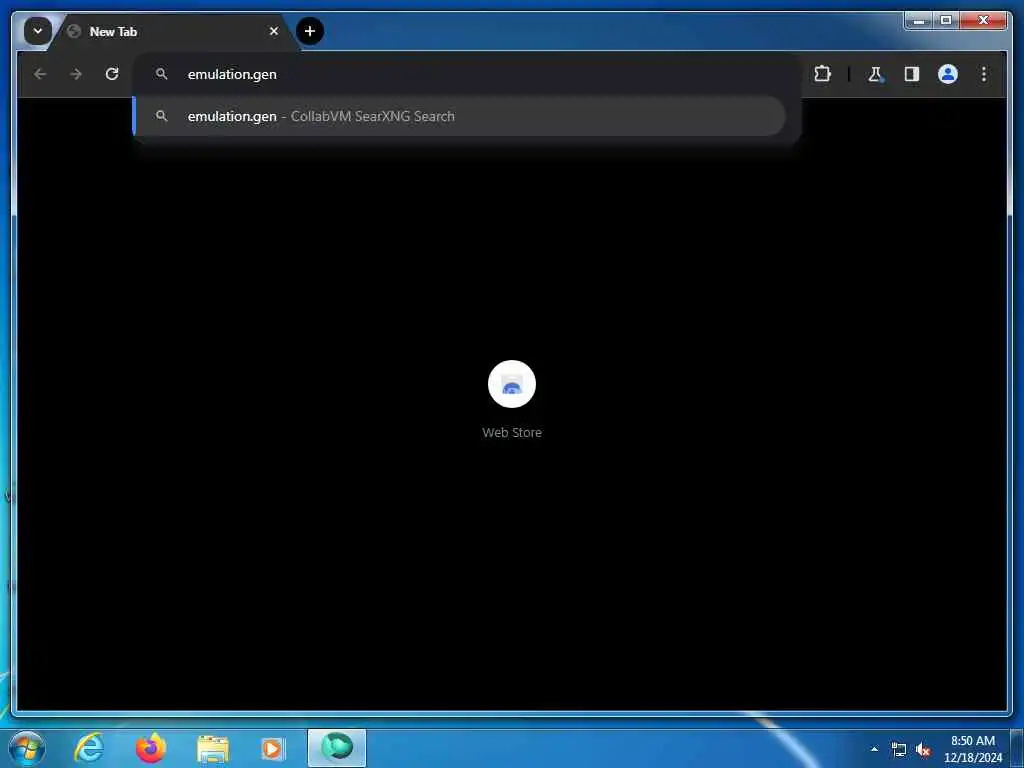
Task: Show hidden tray icons arrow
Action: click(x=874, y=749)
